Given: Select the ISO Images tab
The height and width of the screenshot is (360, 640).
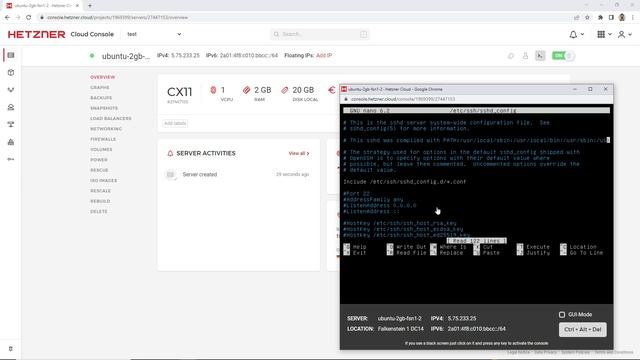Looking at the screenshot, I should pyautogui.click(x=104, y=180).
